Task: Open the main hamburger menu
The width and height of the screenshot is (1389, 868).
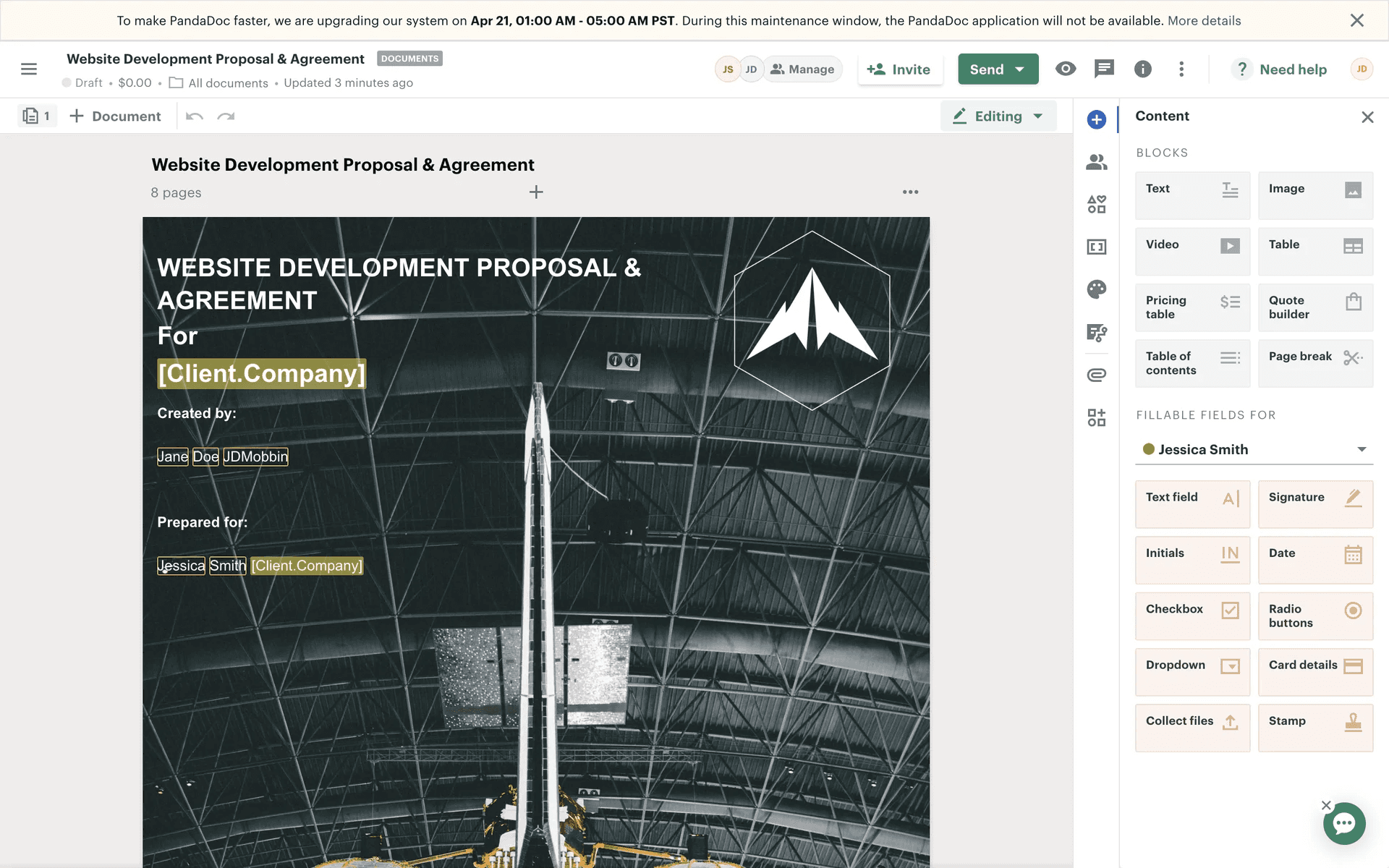Action: (29, 69)
